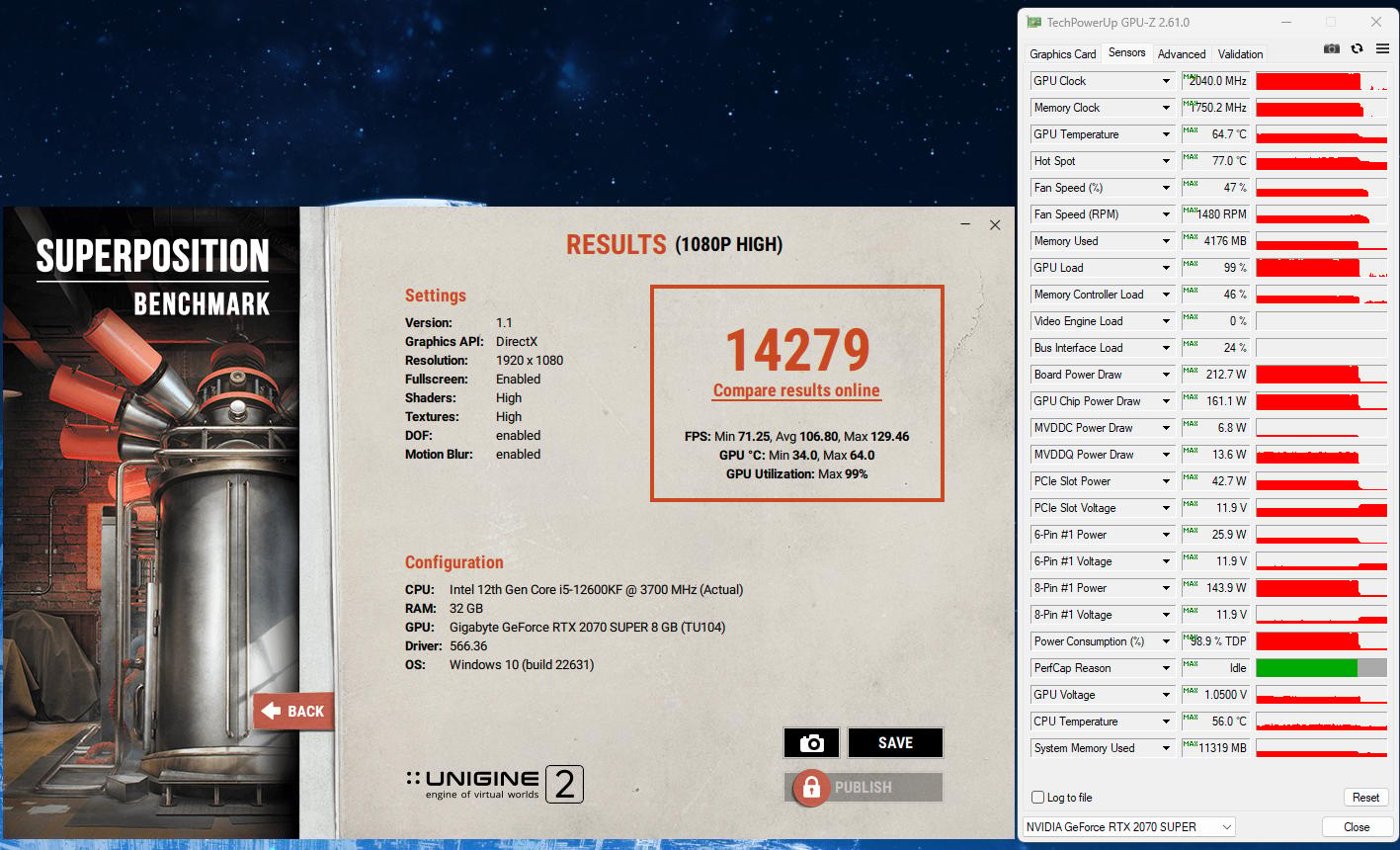This screenshot has width=1400, height=850.
Task: Expand the Hot Spot sensor dropdown
Action: pyautogui.click(x=1166, y=161)
